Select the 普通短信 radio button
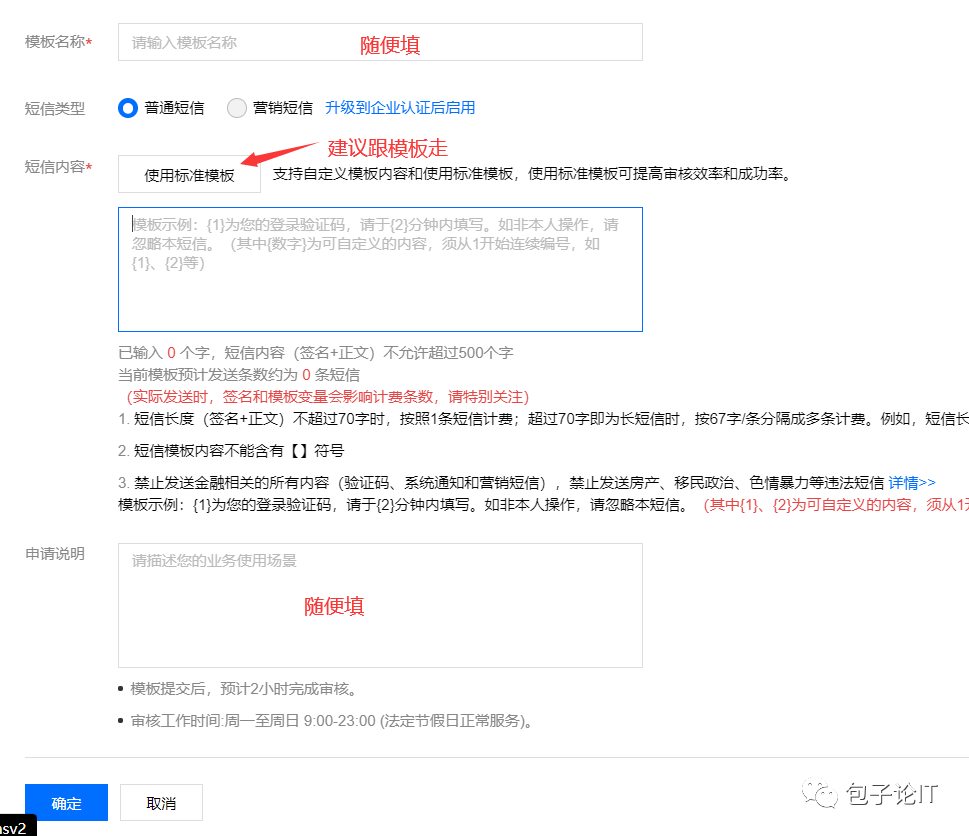Screen dimensions: 969x836 [128, 108]
